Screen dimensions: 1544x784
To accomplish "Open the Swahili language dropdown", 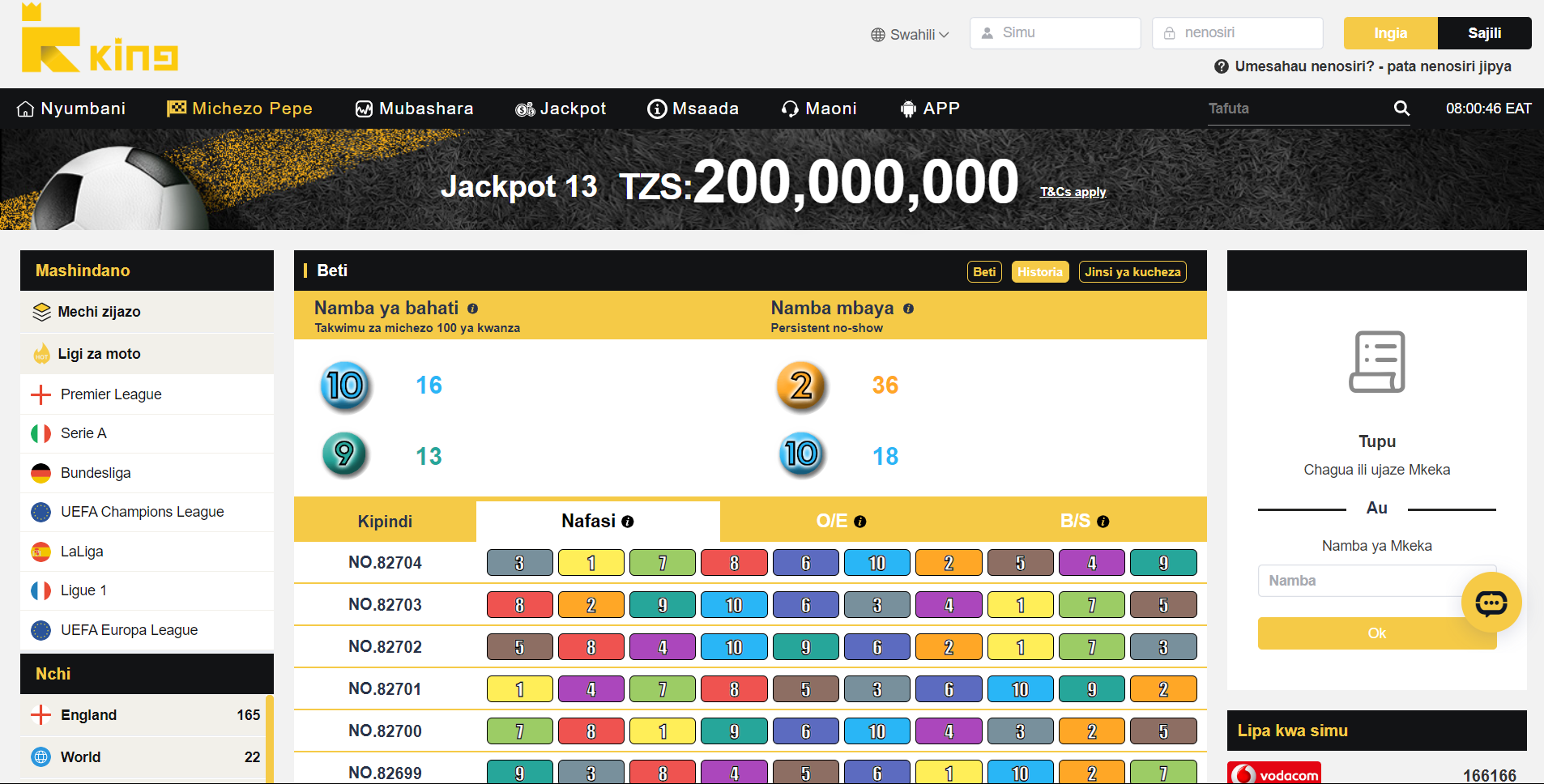I will click(x=910, y=34).
